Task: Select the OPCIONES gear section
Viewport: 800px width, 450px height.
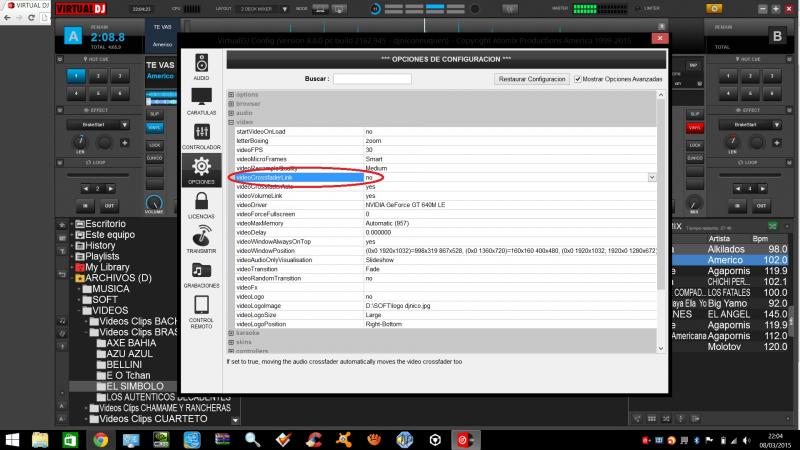Action: pyautogui.click(x=201, y=170)
